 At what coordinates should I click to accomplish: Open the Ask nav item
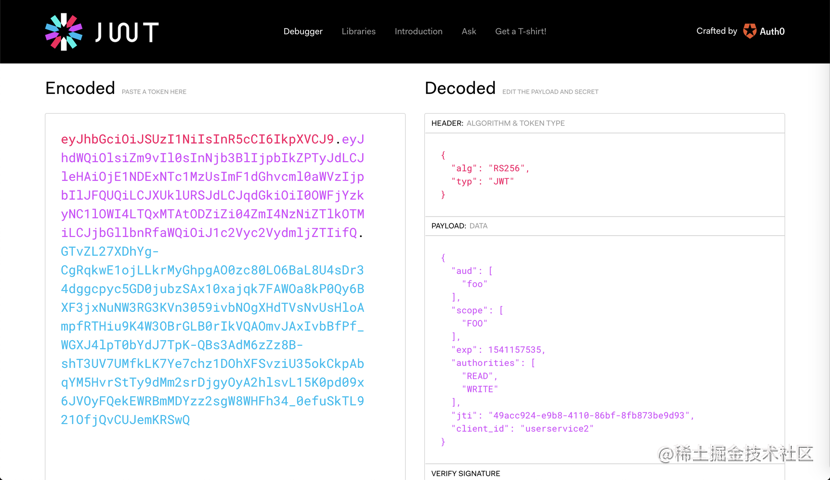pos(468,31)
